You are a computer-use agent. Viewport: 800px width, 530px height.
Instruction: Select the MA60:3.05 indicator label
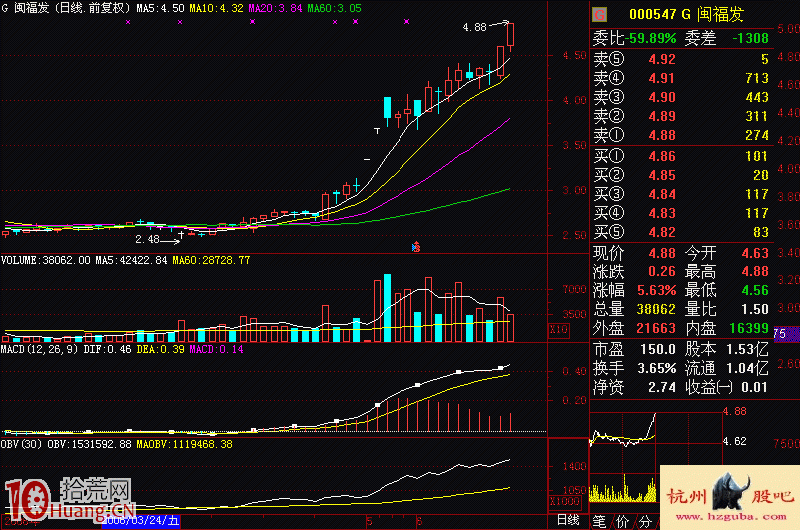coord(335,8)
